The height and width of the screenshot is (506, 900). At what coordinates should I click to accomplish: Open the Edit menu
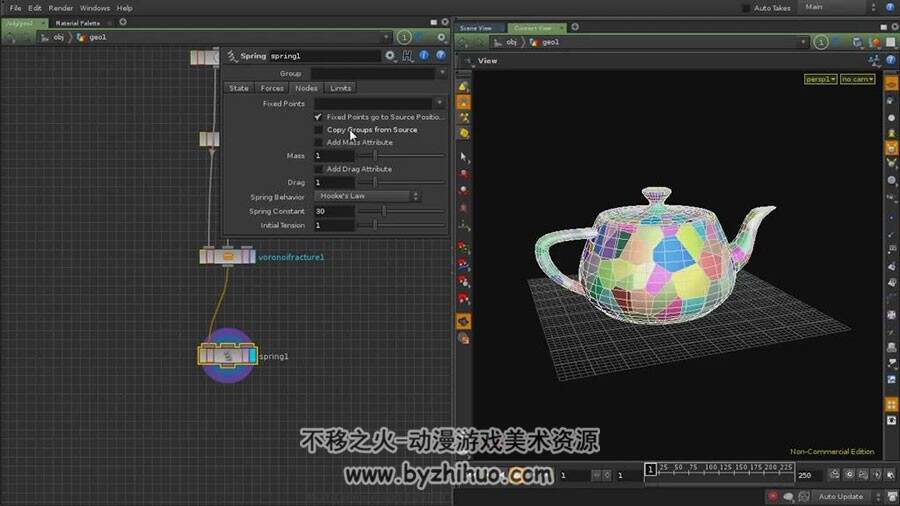click(x=35, y=8)
